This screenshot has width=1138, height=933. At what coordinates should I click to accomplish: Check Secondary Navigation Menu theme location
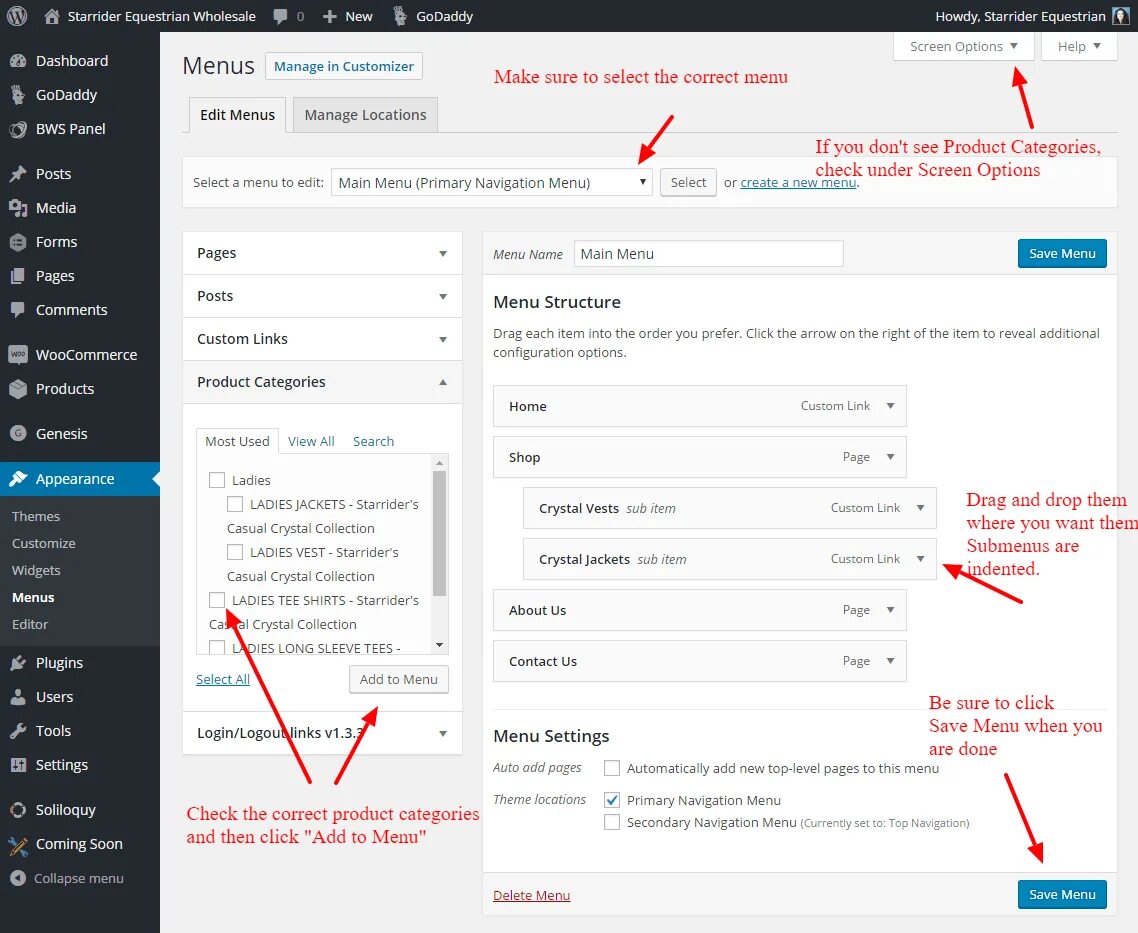[x=612, y=822]
